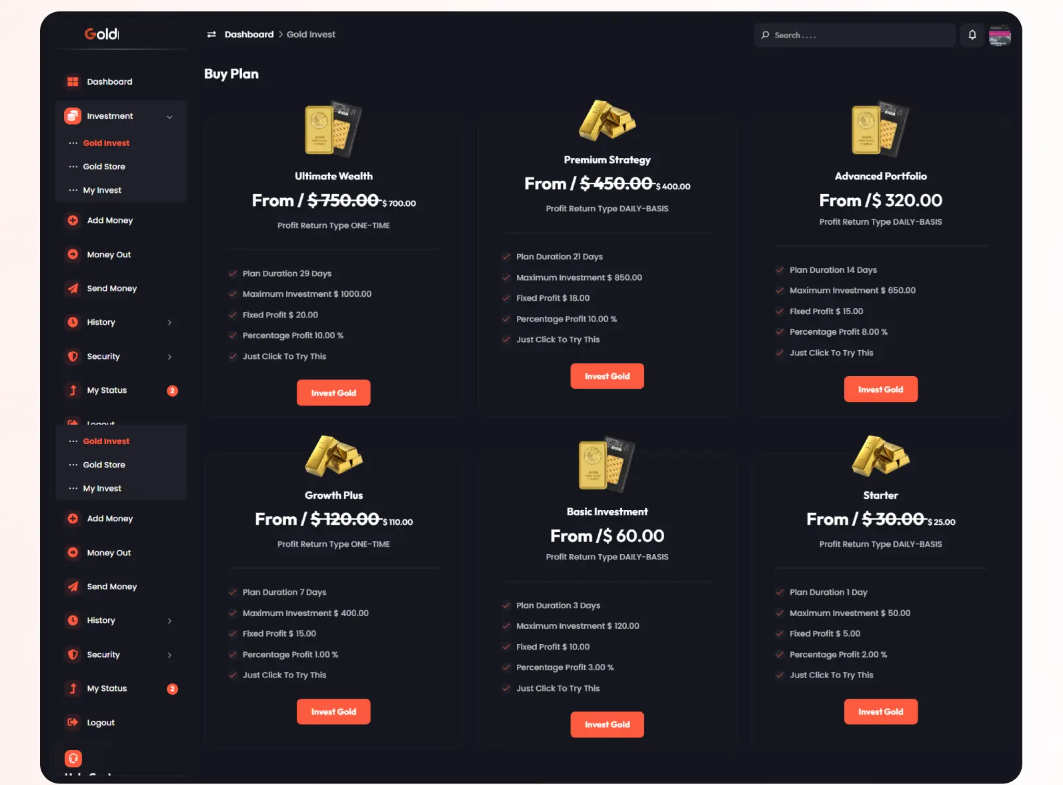Viewport: 1063px width, 785px height.
Task: Click the Dashboard grid icon in sidebar
Action: point(73,81)
